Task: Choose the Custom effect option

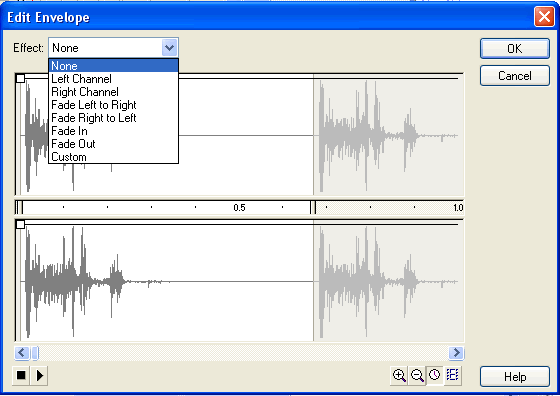Action: [113, 157]
